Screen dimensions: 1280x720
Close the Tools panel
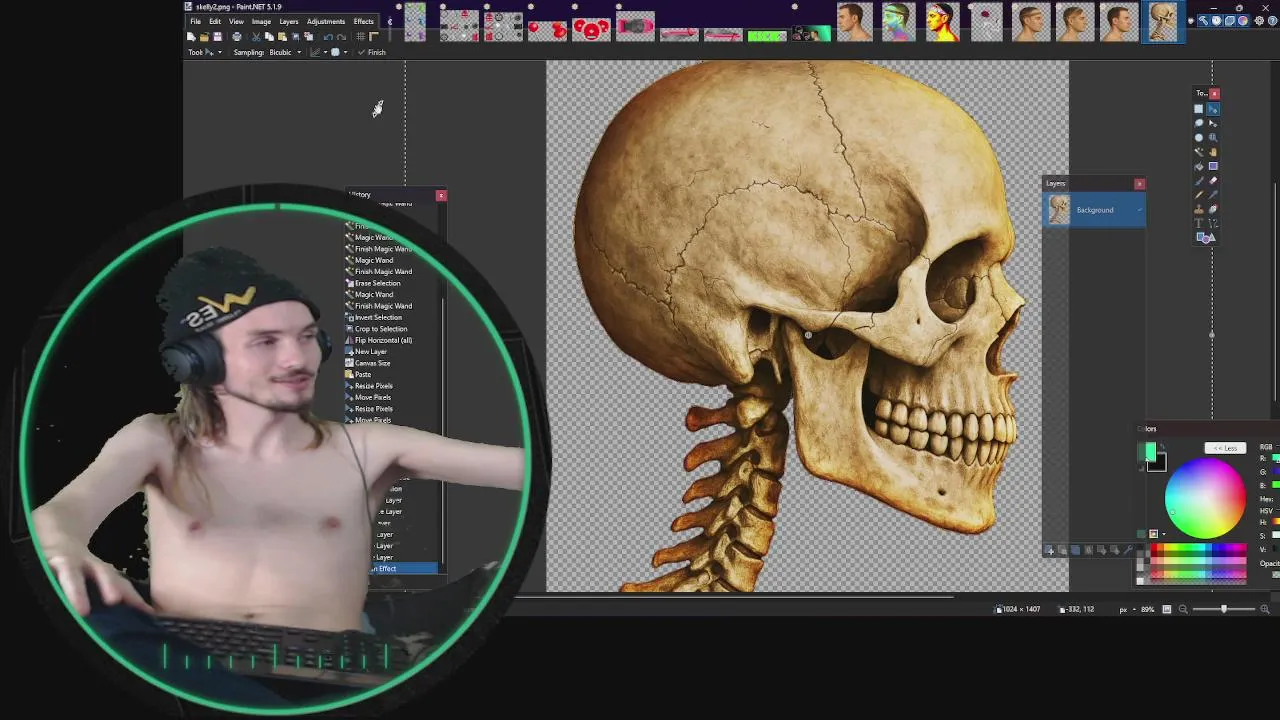coord(1214,94)
